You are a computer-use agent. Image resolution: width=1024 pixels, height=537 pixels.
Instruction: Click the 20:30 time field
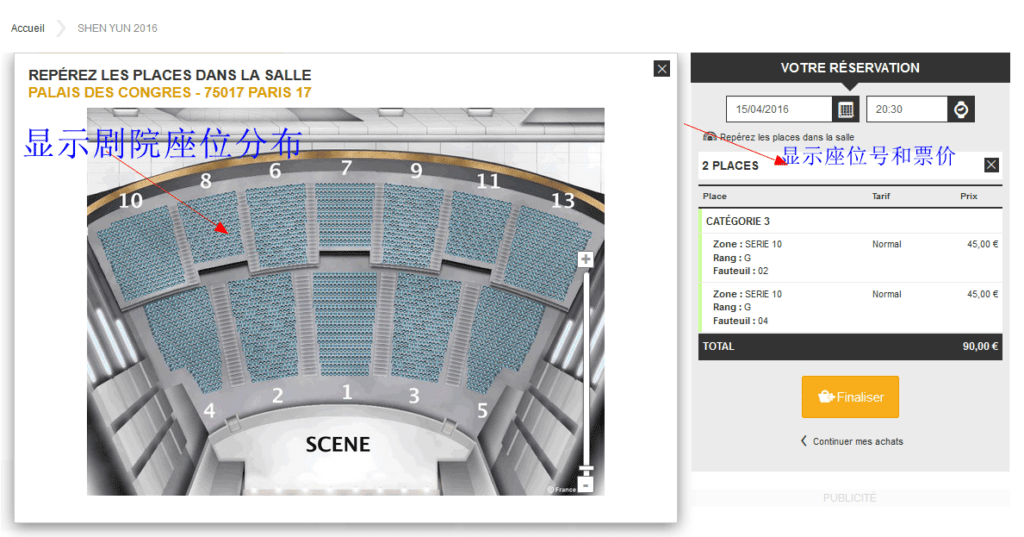[906, 109]
